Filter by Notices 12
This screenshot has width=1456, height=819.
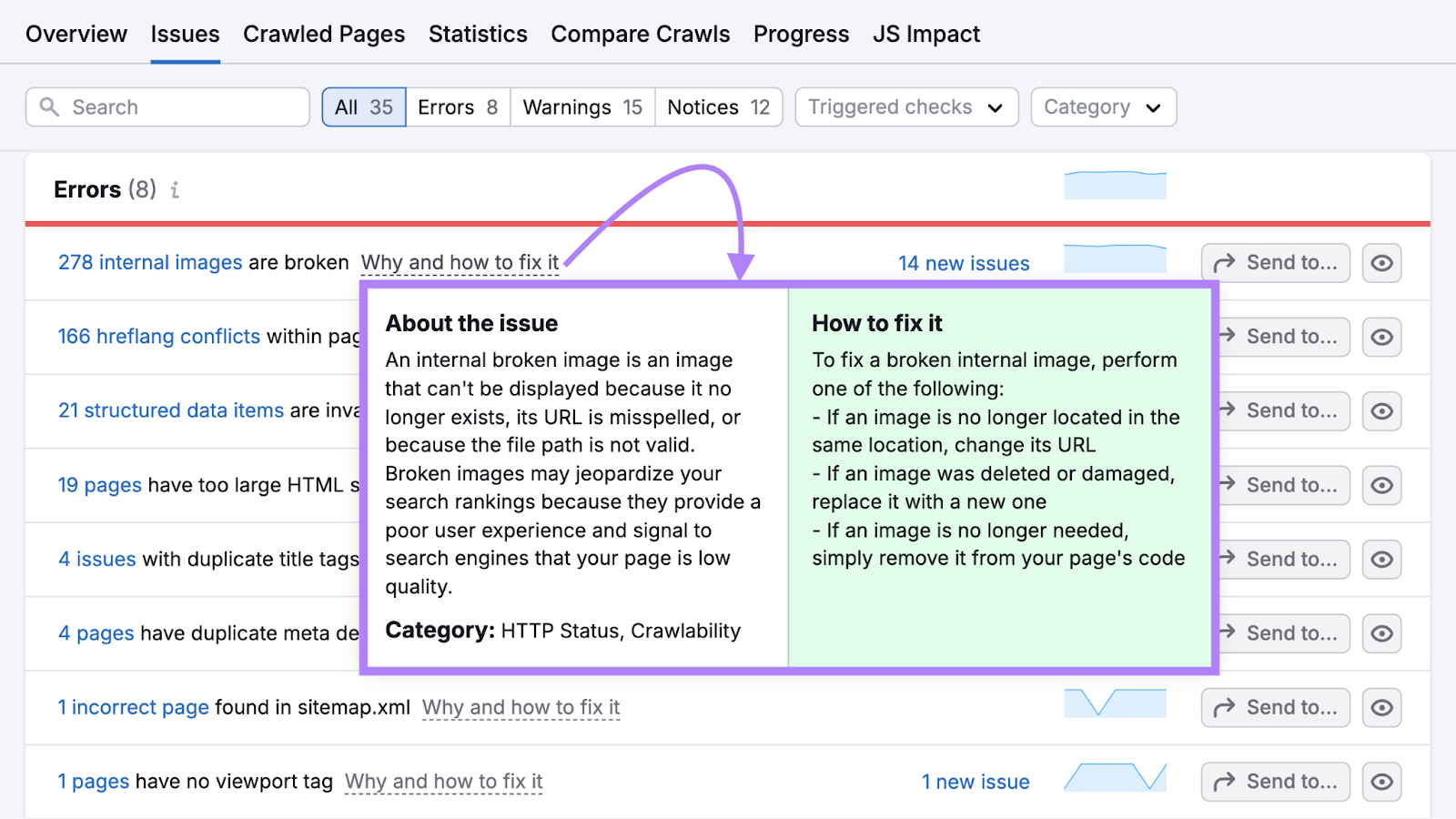719,107
